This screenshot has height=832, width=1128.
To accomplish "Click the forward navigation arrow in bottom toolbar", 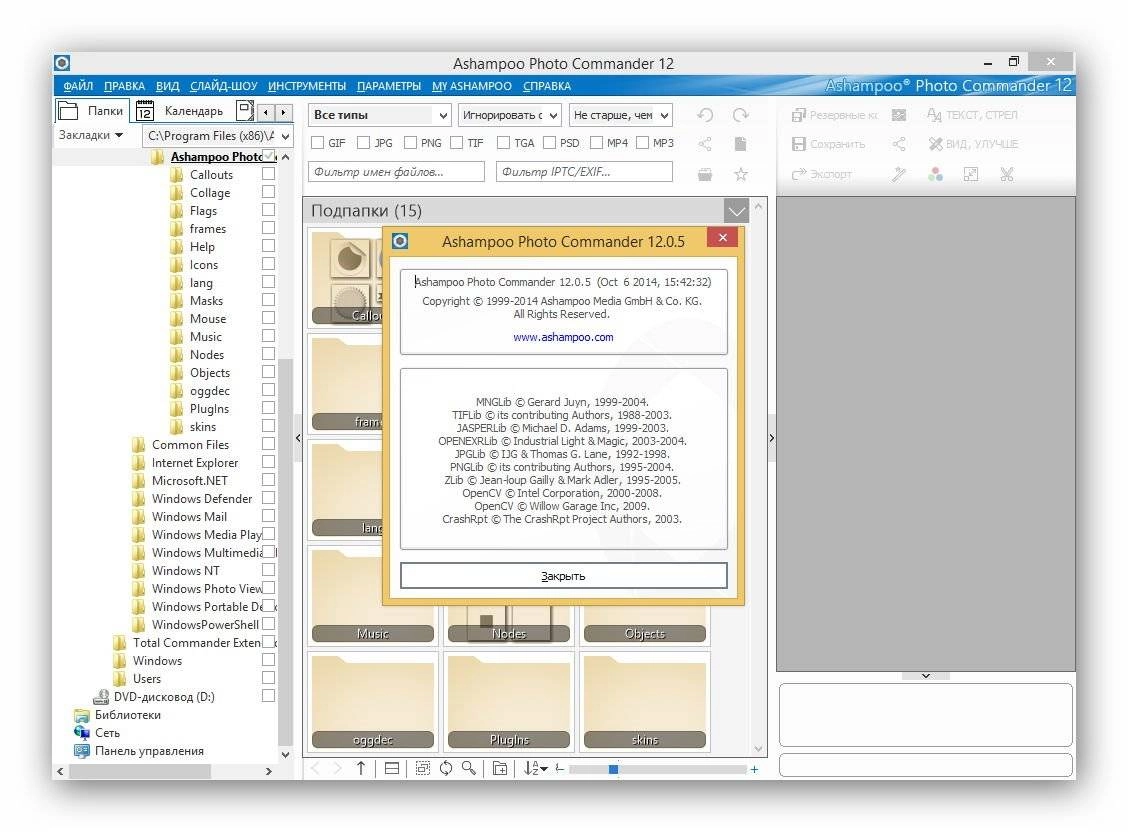I will (336, 769).
